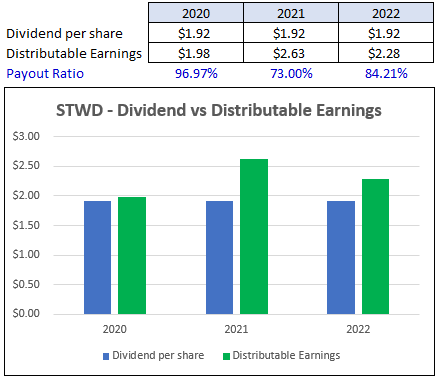Click the $0.50 y-axis label
Screen dimensions: 436x378
point(26,284)
